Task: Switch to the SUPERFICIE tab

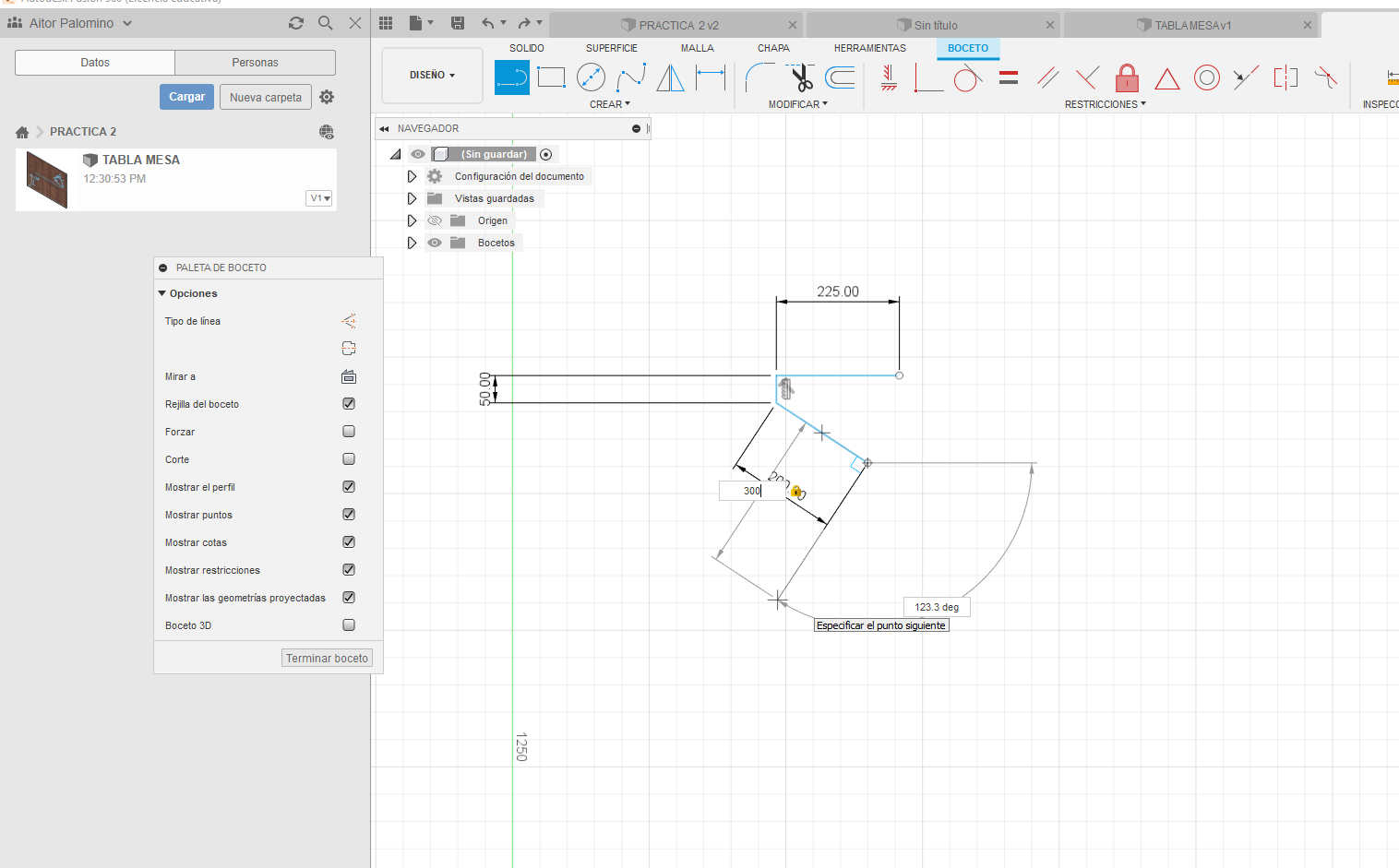Action: (612, 48)
